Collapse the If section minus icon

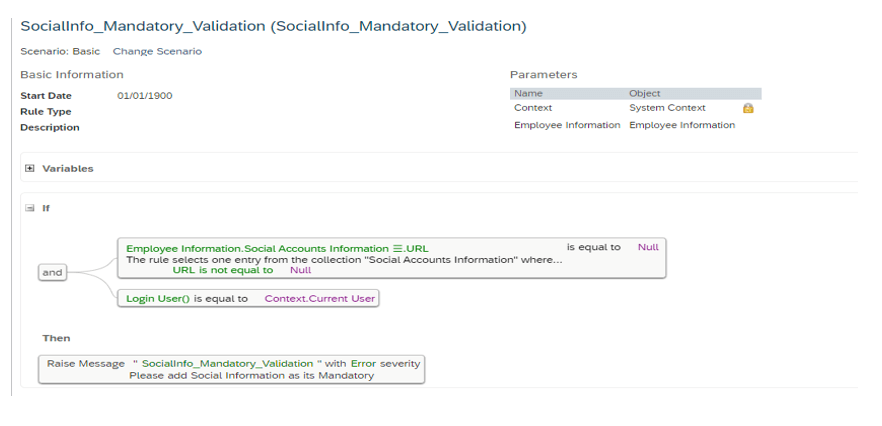tap(30, 208)
